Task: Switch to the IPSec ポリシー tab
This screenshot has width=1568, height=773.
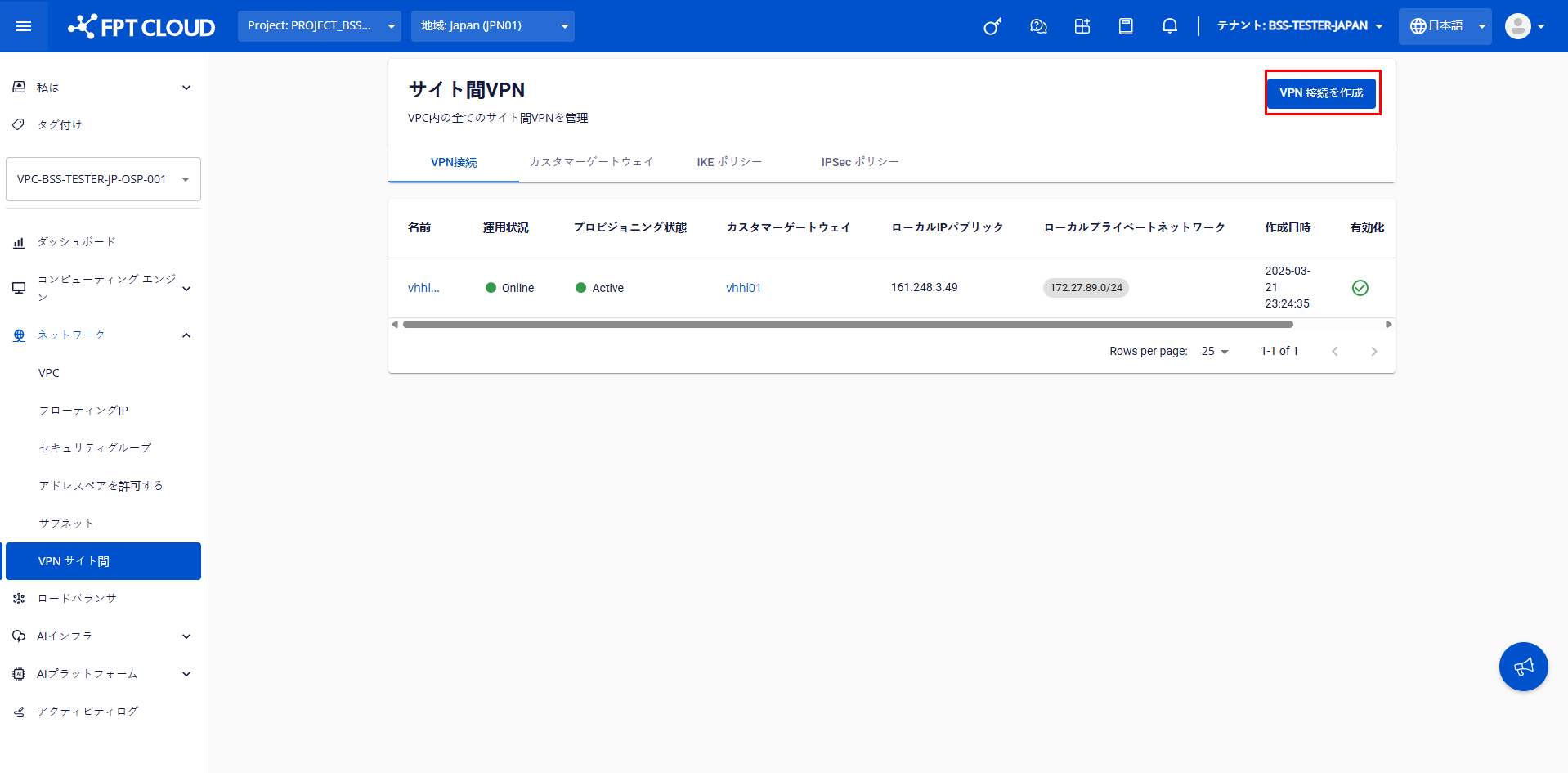Action: coord(860,162)
